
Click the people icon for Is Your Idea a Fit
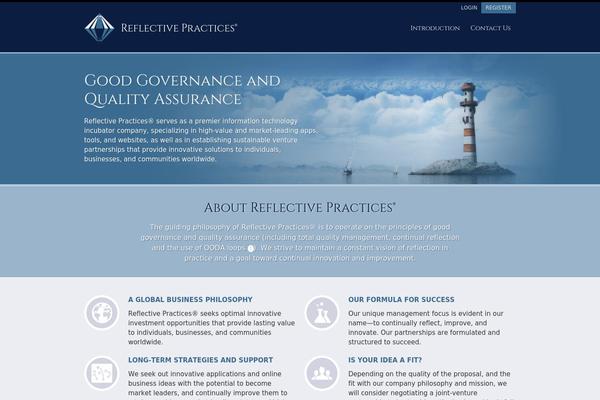(321, 373)
